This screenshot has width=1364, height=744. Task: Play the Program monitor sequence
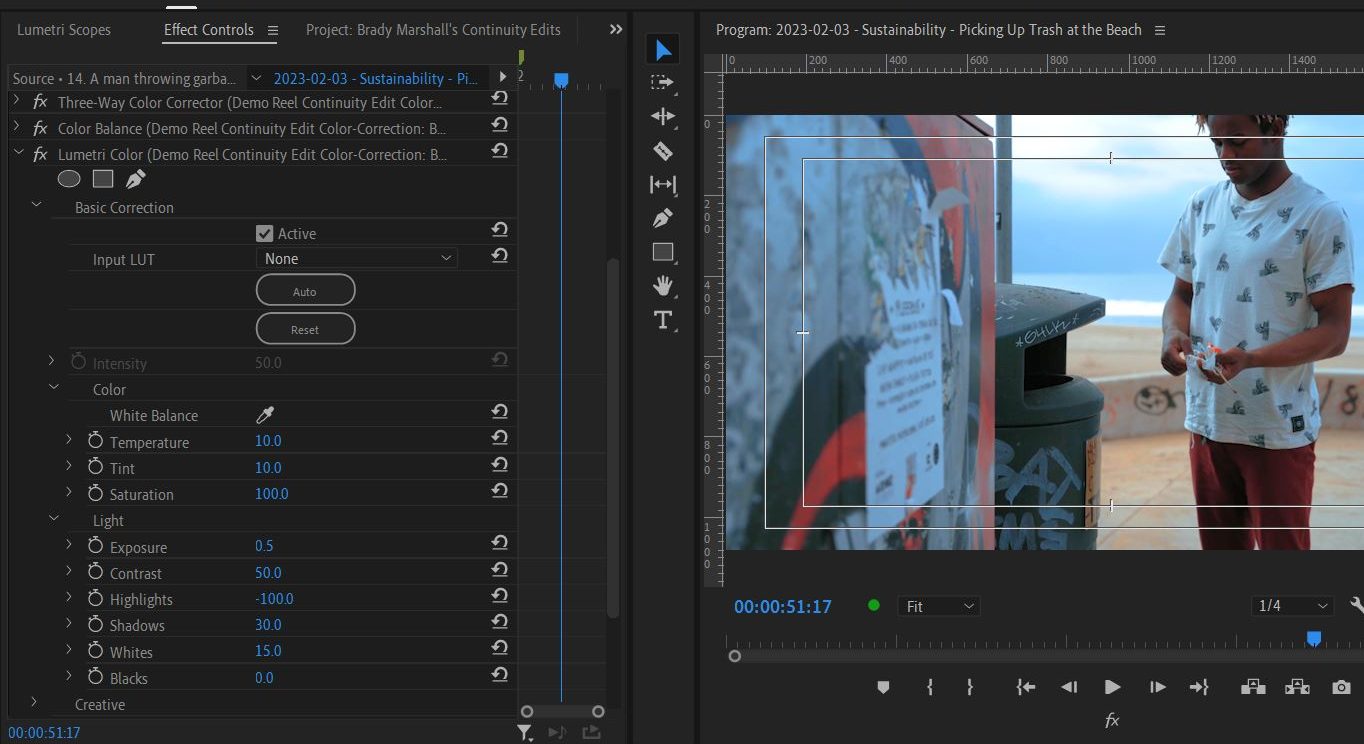click(1112, 687)
